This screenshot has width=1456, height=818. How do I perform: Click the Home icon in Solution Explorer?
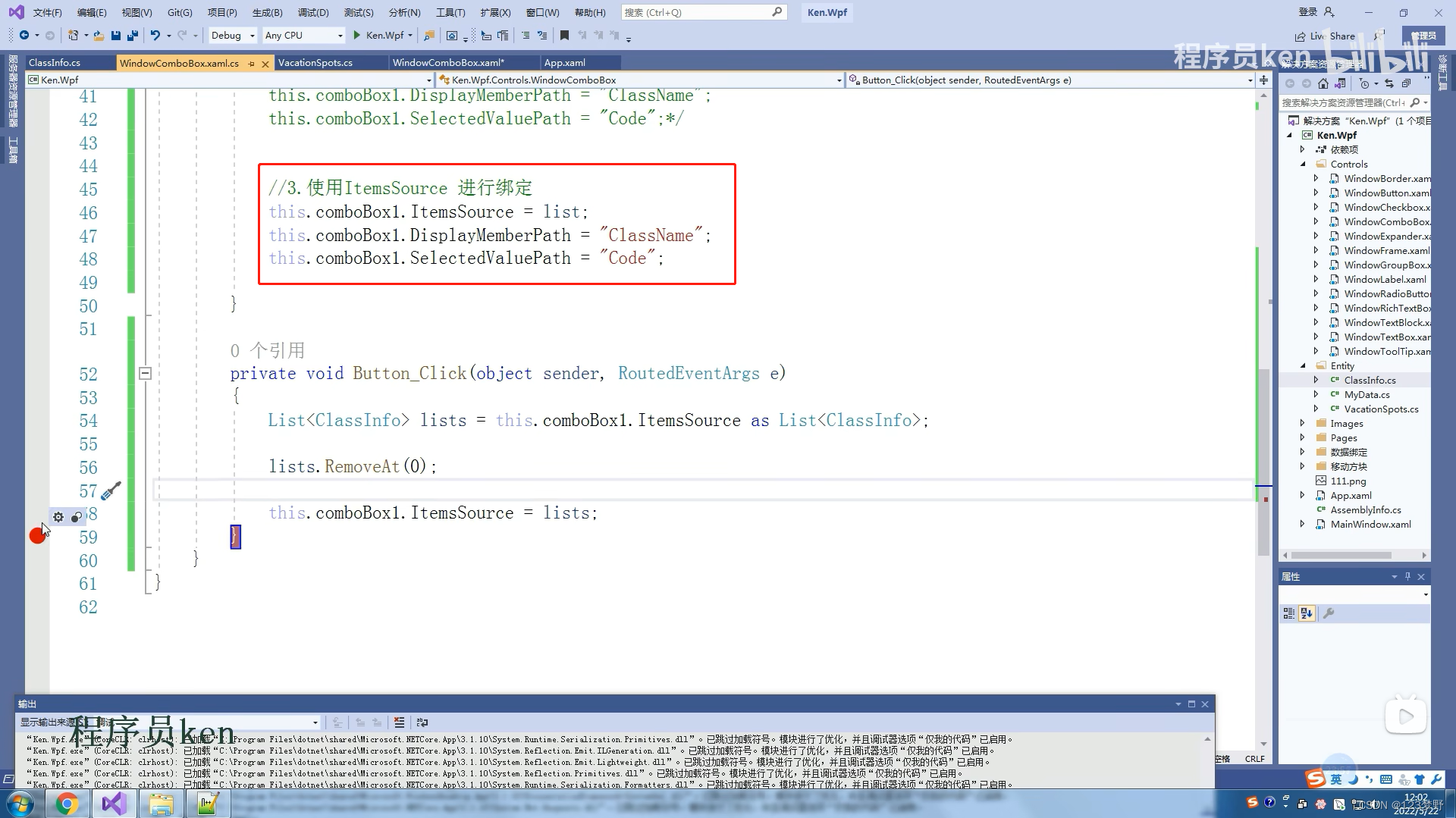point(1323,83)
